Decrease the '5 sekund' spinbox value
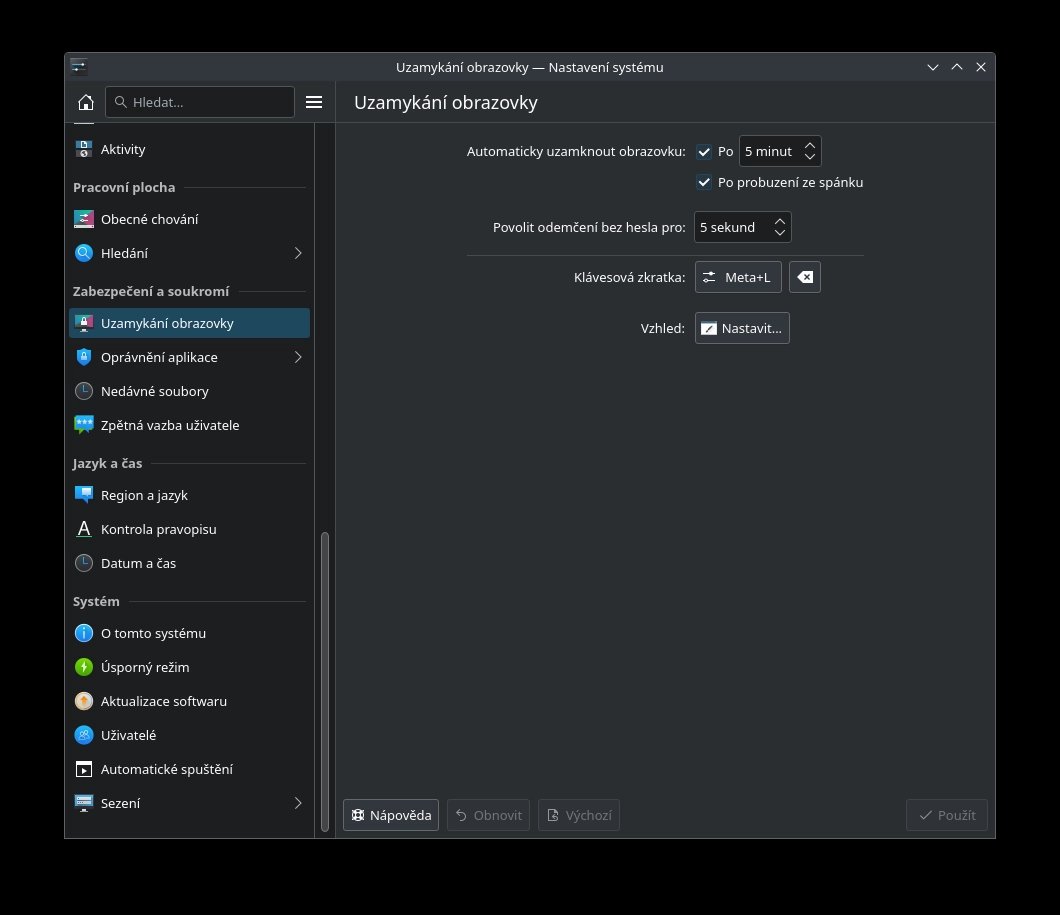 pos(779,233)
